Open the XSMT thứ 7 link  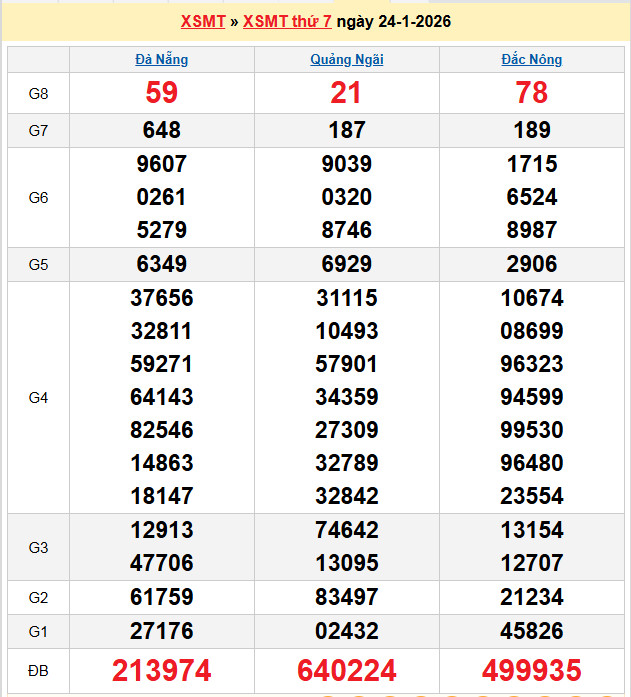[287, 22]
